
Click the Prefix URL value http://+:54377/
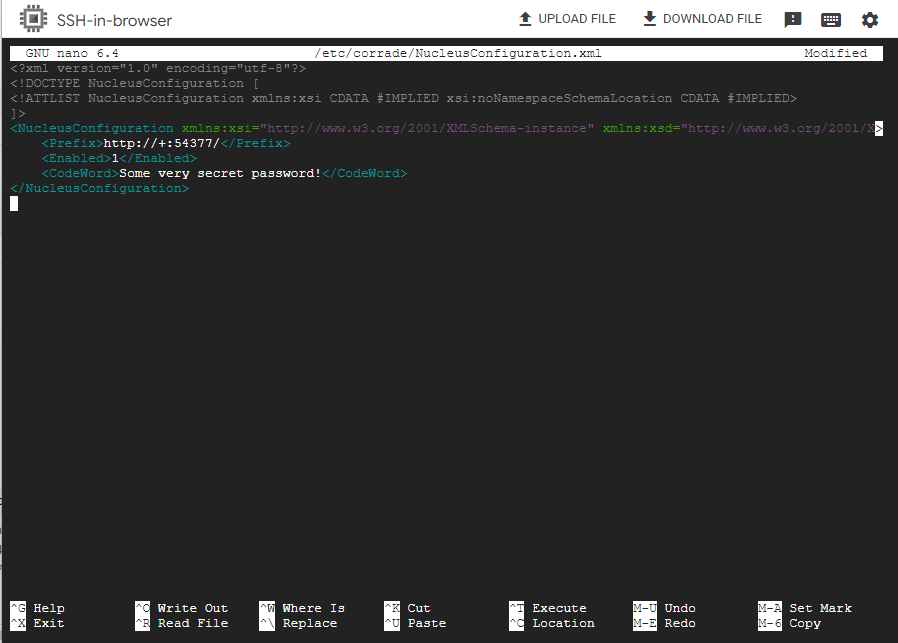point(161,143)
